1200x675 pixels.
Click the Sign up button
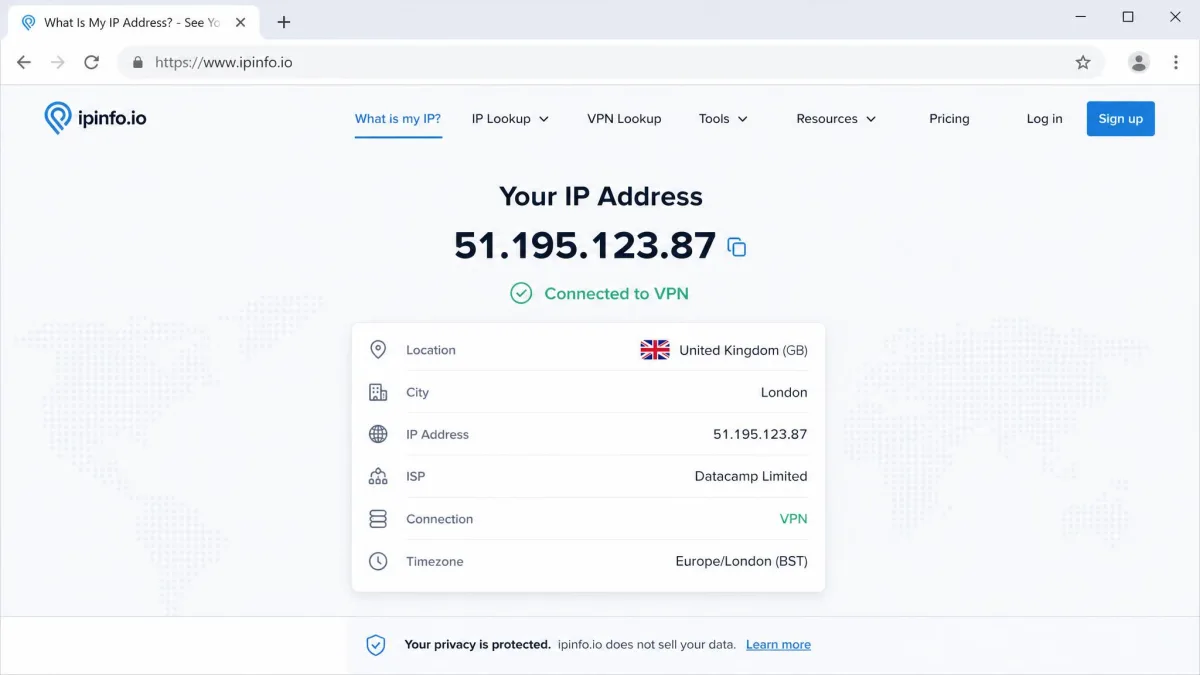1121,118
